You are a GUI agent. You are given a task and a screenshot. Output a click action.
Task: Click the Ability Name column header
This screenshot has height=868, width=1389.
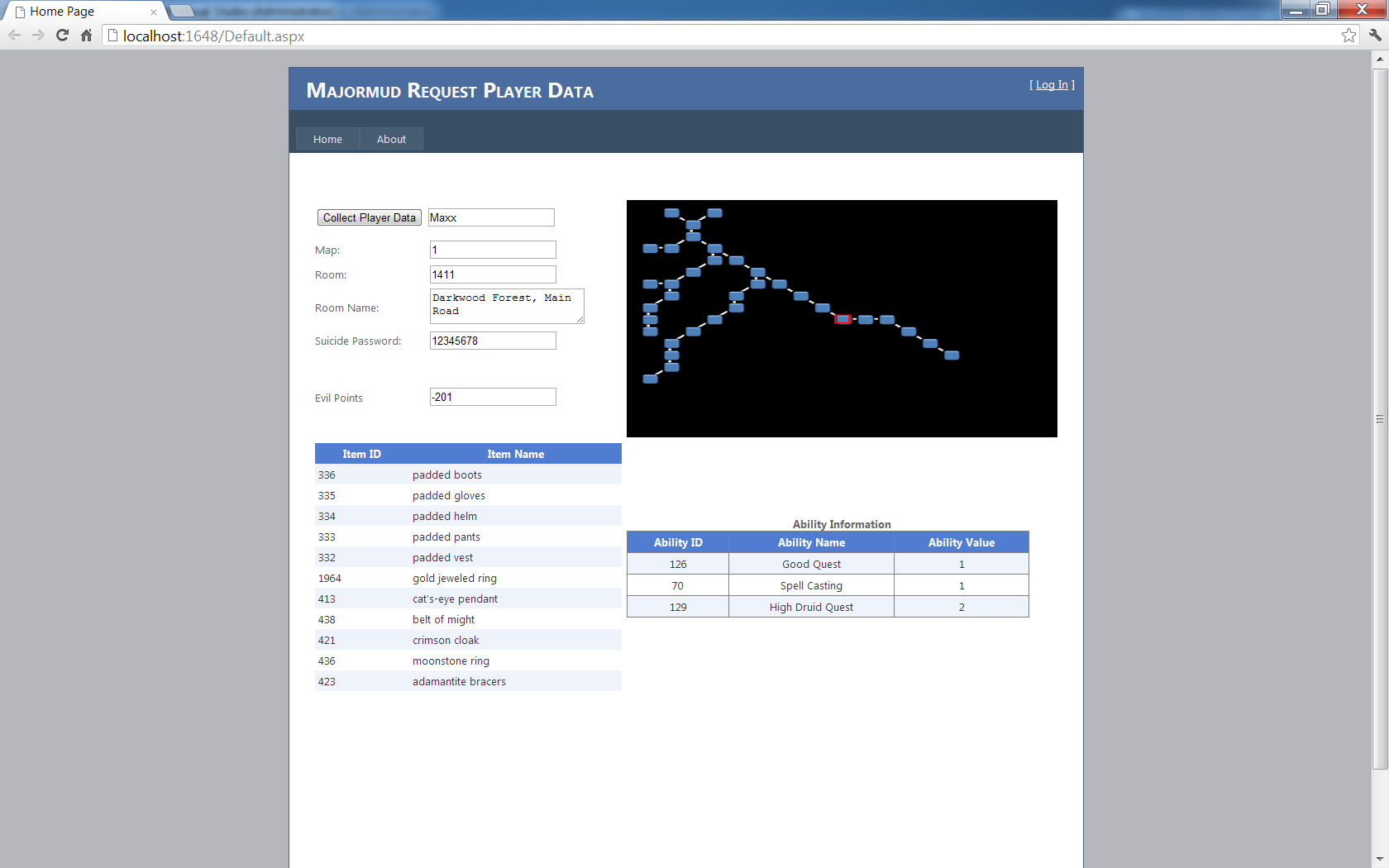811,542
